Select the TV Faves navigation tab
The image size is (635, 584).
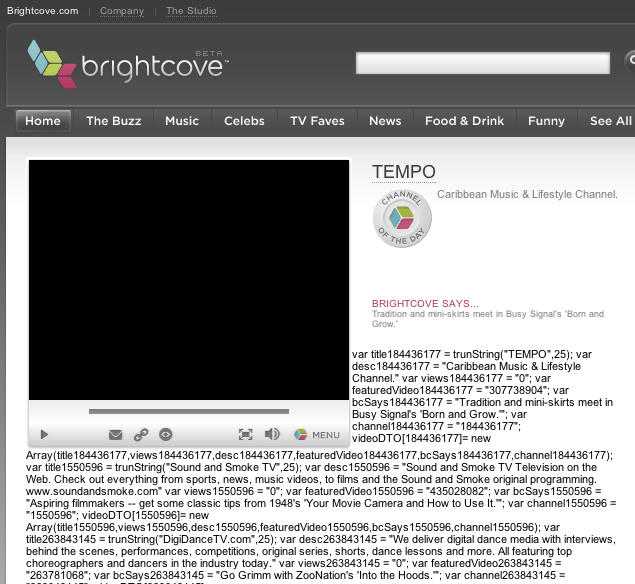317,121
